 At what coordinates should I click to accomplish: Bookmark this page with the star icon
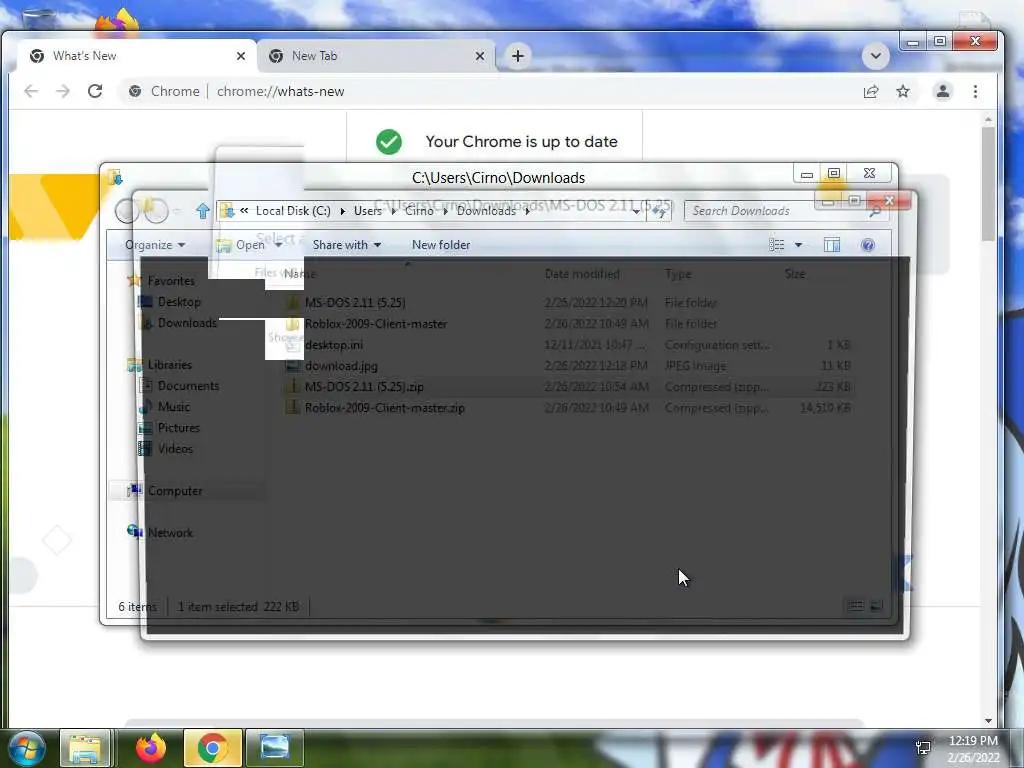pos(903,91)
